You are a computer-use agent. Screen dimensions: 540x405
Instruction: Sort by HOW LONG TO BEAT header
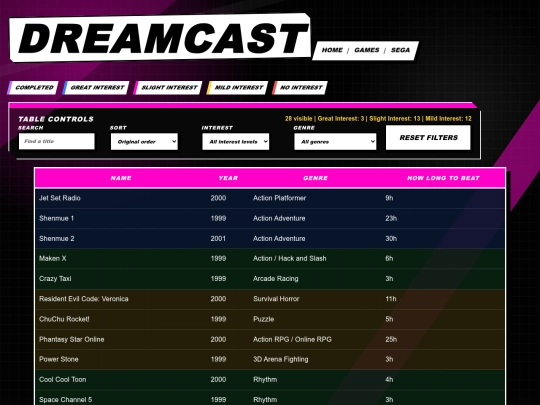443,178
